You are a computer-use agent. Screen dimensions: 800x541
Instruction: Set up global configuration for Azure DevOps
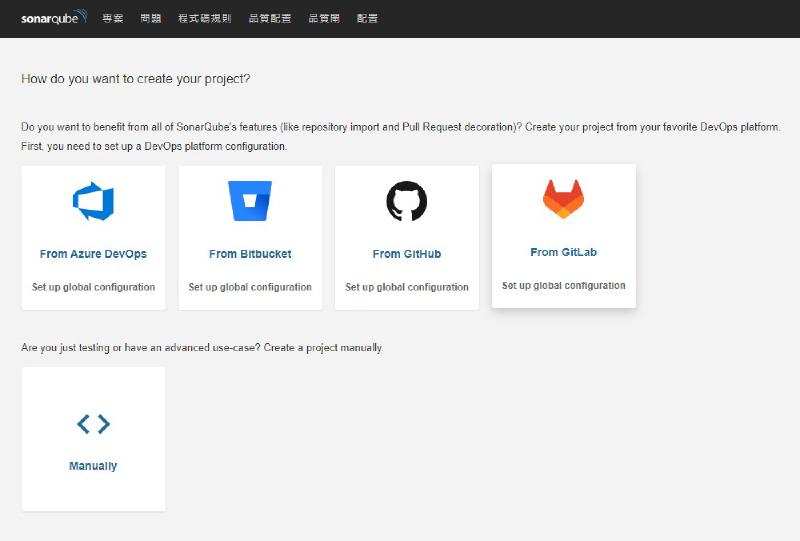click(x=93, y=287)
